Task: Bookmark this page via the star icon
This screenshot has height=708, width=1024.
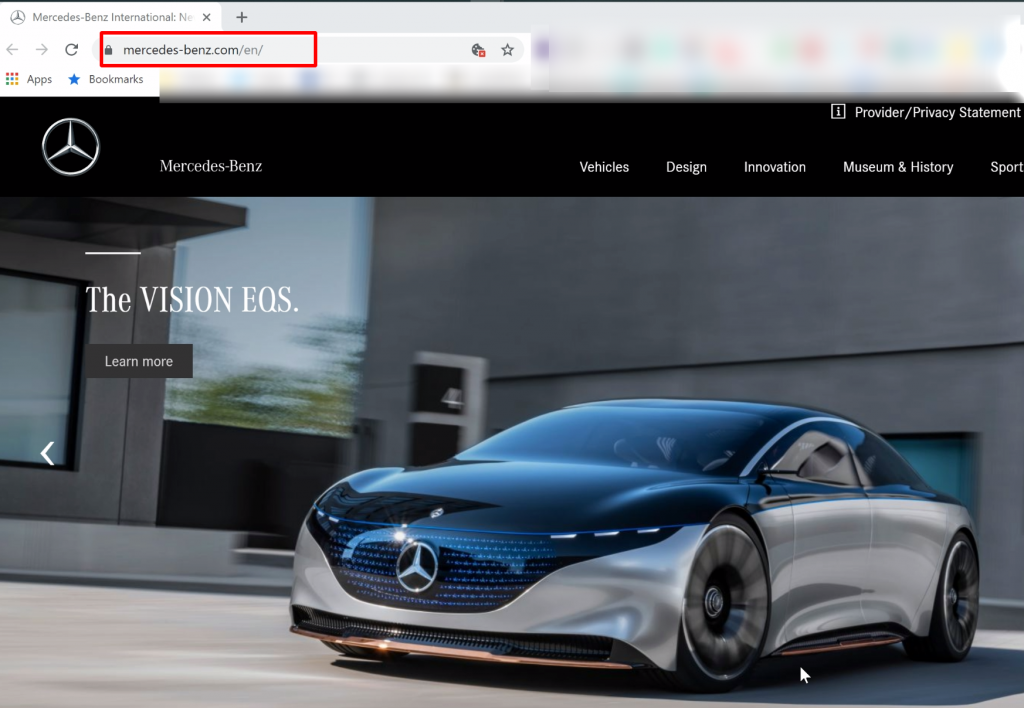Action: pos(507,48)
